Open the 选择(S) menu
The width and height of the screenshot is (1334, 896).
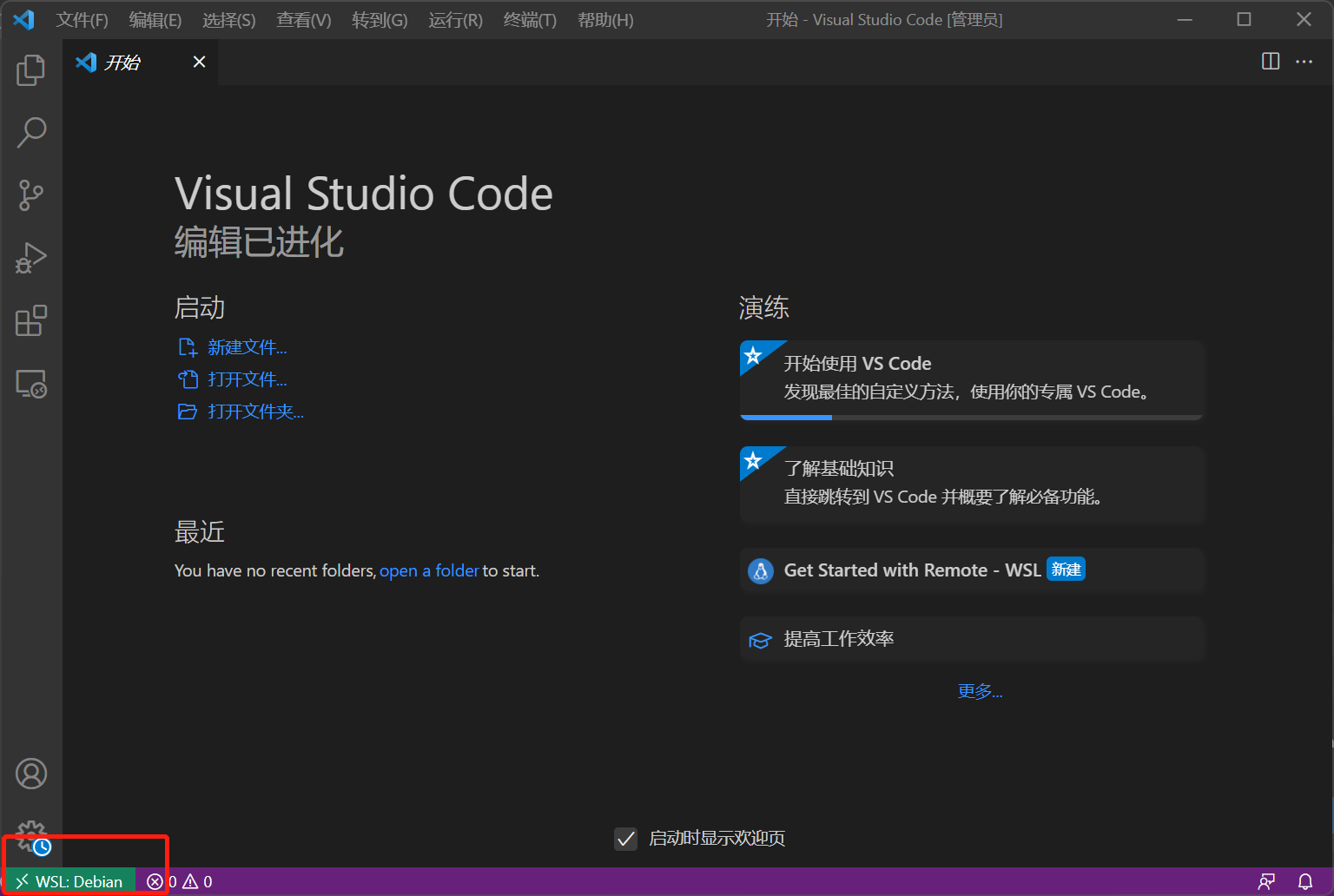(229, 20)
